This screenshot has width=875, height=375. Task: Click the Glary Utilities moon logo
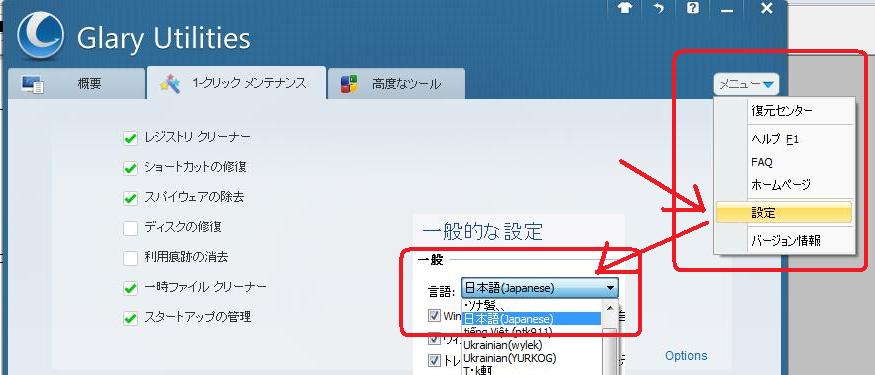(40, 35)
